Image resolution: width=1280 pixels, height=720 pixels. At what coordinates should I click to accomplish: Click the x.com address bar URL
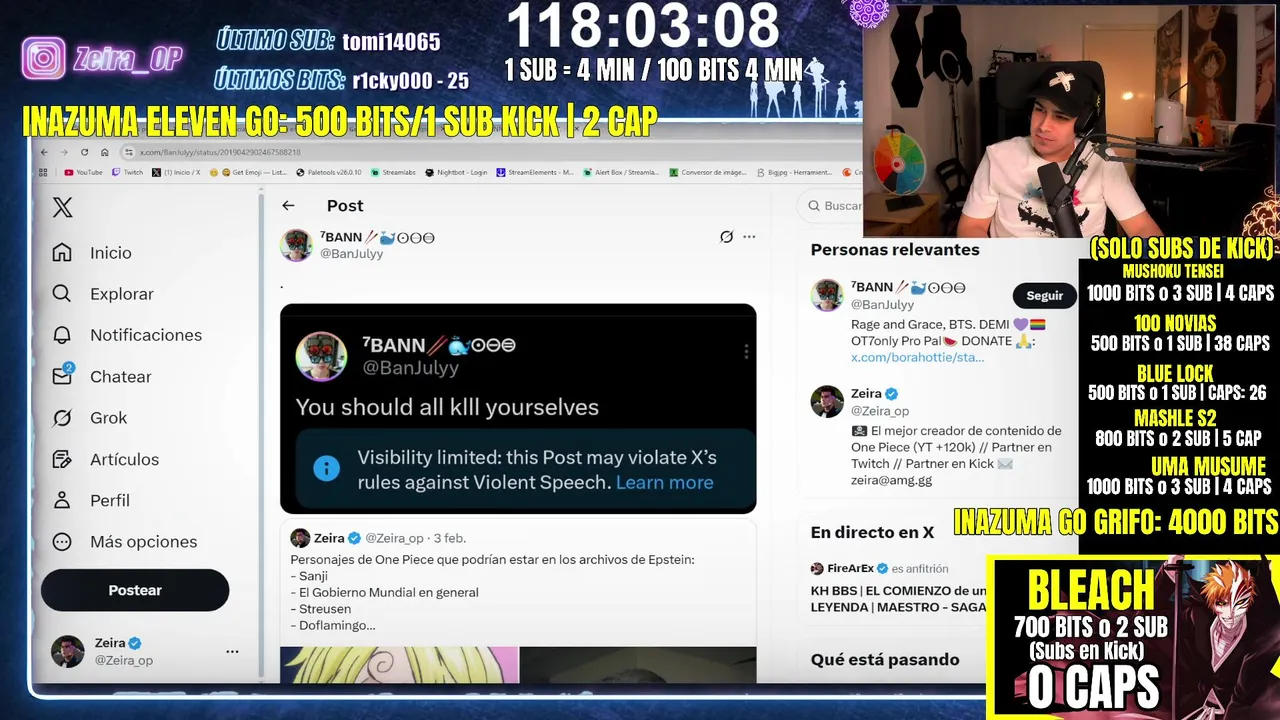(x=219, y=152)
